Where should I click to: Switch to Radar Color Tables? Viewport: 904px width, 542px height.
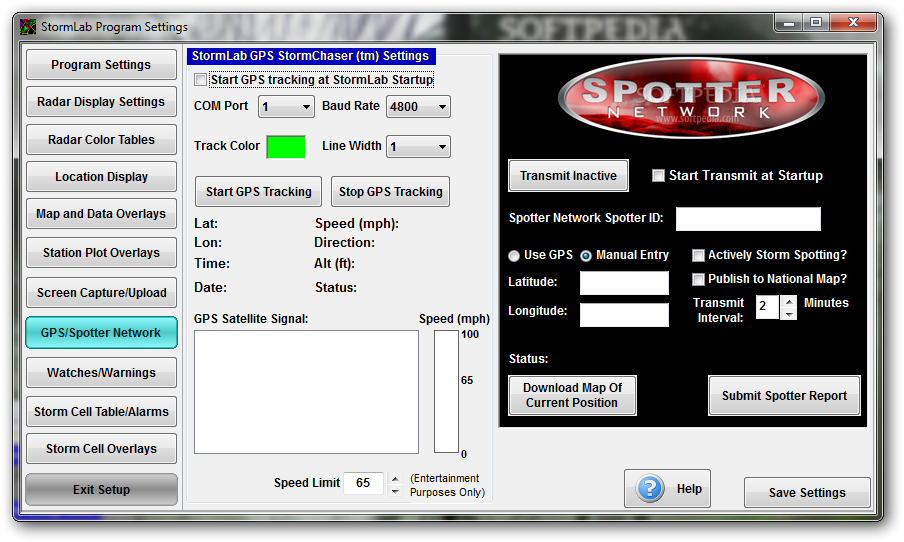pos(101,140)
